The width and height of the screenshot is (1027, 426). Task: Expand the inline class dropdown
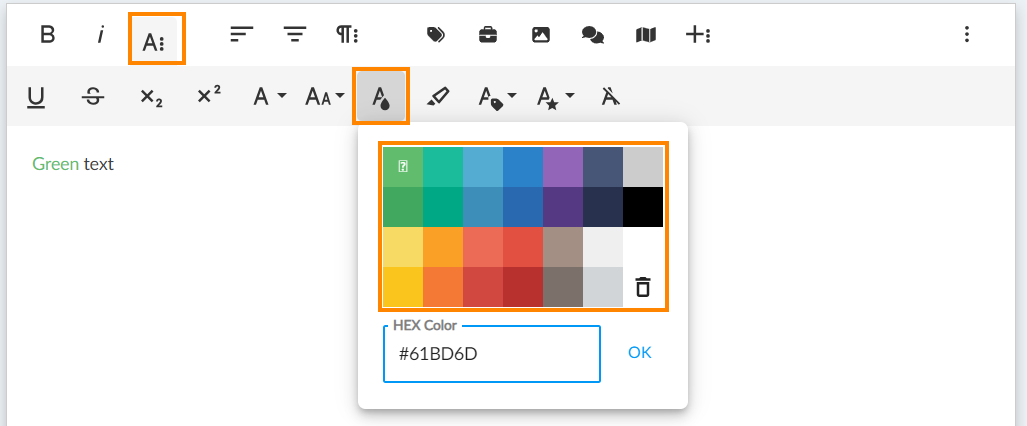pyautogui.click(x=496, y=96)
